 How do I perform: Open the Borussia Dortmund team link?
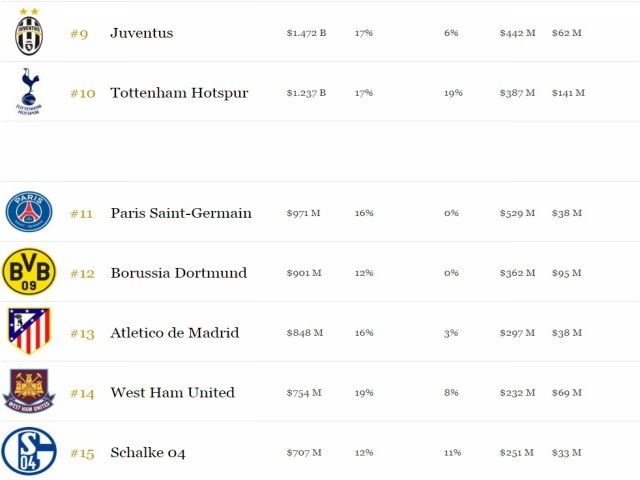[x=179, y=273]
